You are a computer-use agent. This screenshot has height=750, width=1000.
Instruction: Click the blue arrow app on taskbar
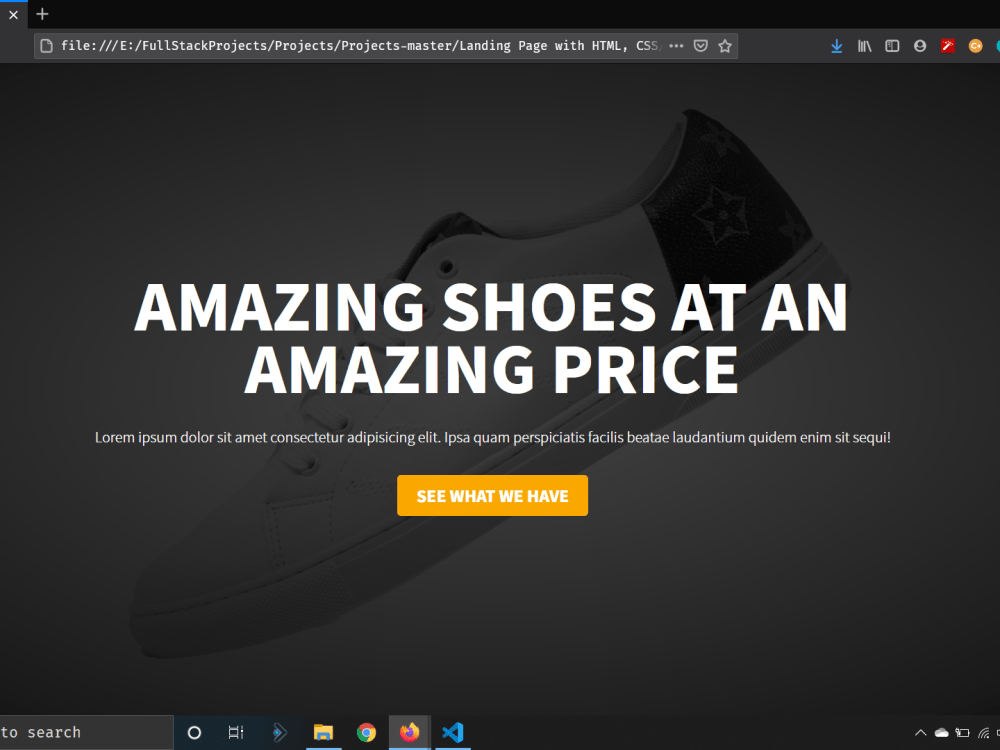pos(279,733)
